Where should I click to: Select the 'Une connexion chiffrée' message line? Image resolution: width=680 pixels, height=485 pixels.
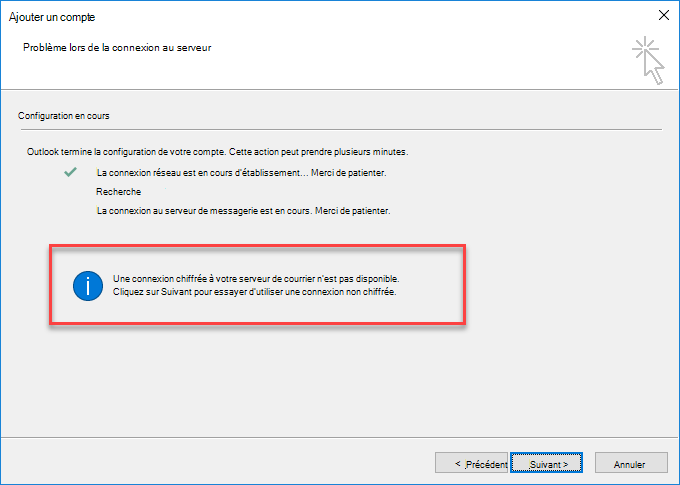pos(256,279)
